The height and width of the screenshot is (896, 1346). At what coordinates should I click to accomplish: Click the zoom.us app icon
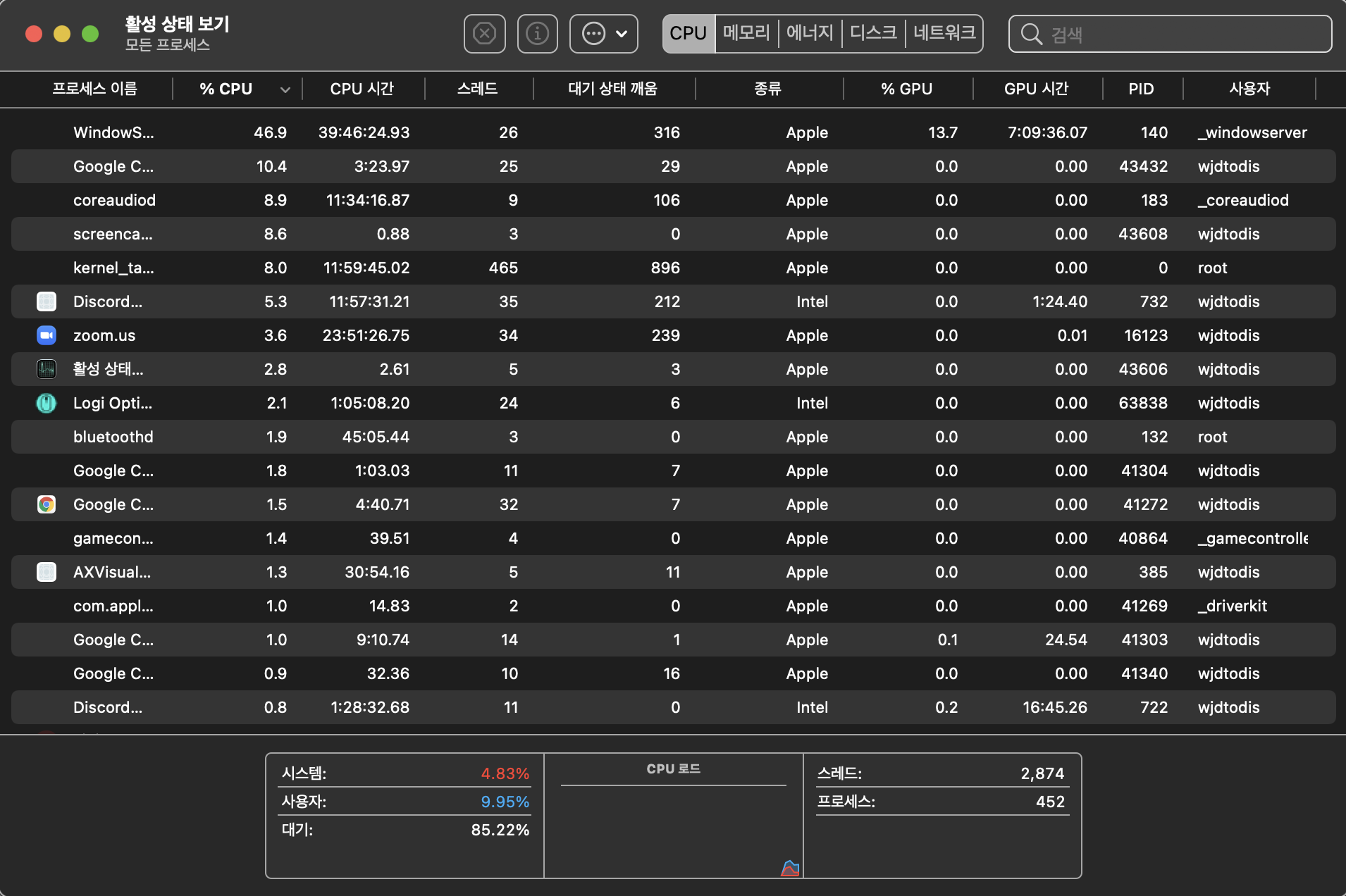pos(47,335)
